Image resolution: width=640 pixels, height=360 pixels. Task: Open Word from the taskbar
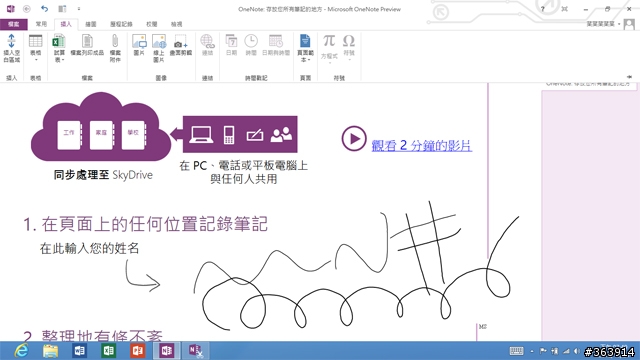(x=79, y=351)
